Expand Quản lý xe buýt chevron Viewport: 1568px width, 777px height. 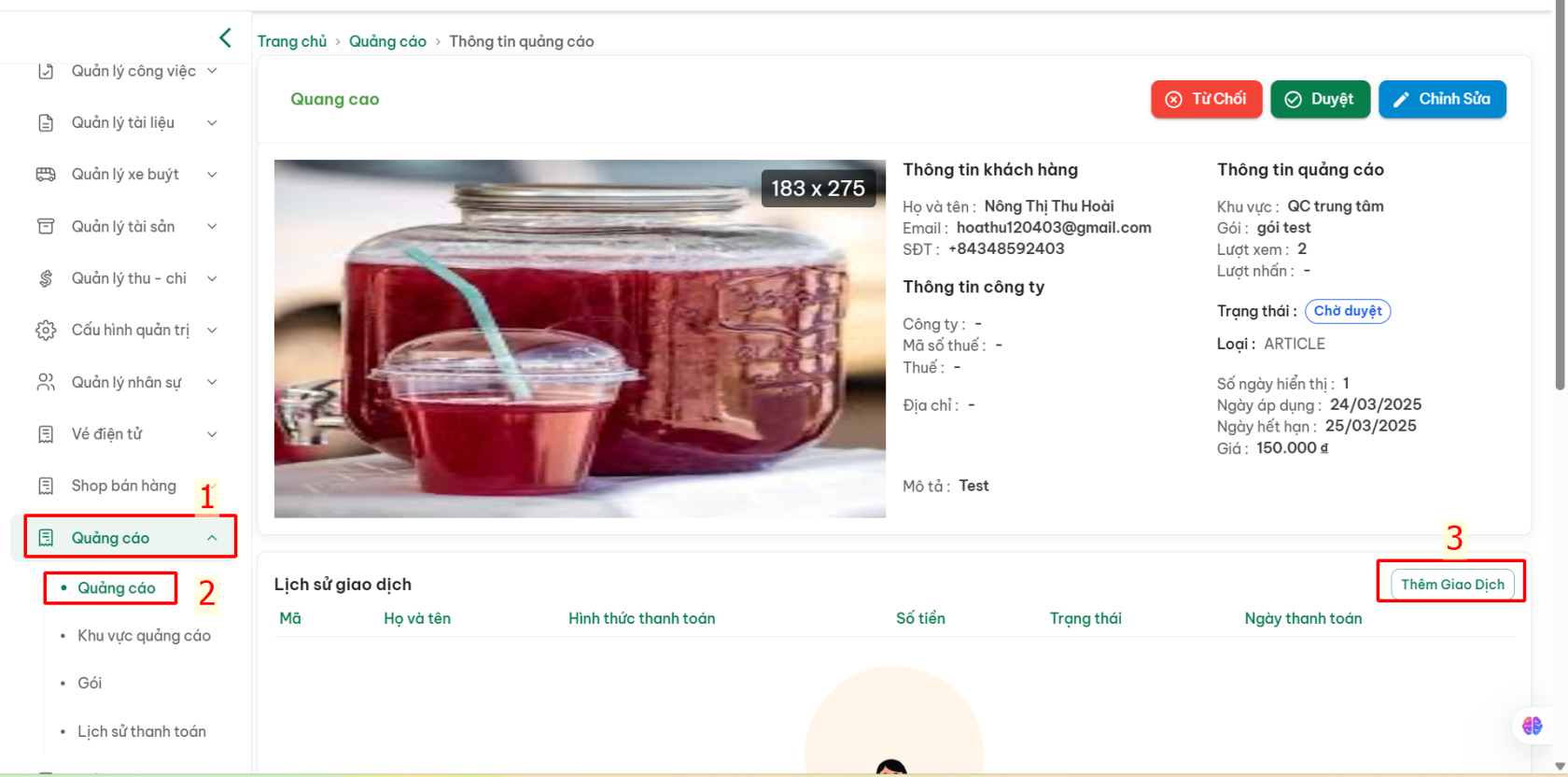[x=212, y=175]
